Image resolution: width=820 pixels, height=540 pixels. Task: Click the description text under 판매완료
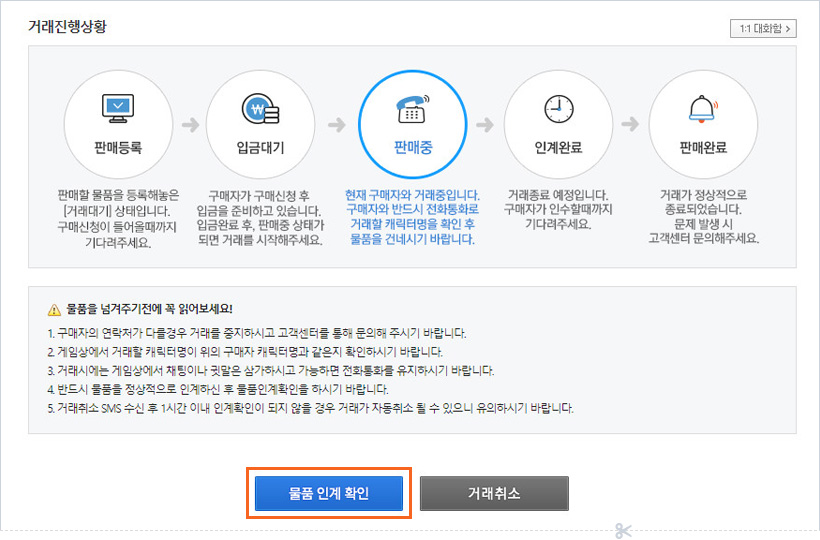(703, 217)
